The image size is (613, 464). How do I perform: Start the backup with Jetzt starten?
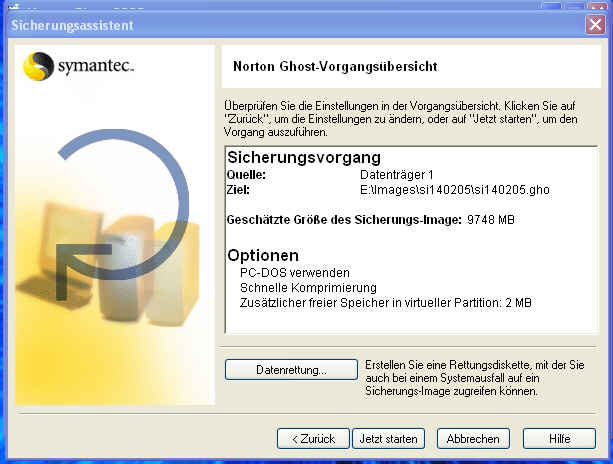point(388,439)
